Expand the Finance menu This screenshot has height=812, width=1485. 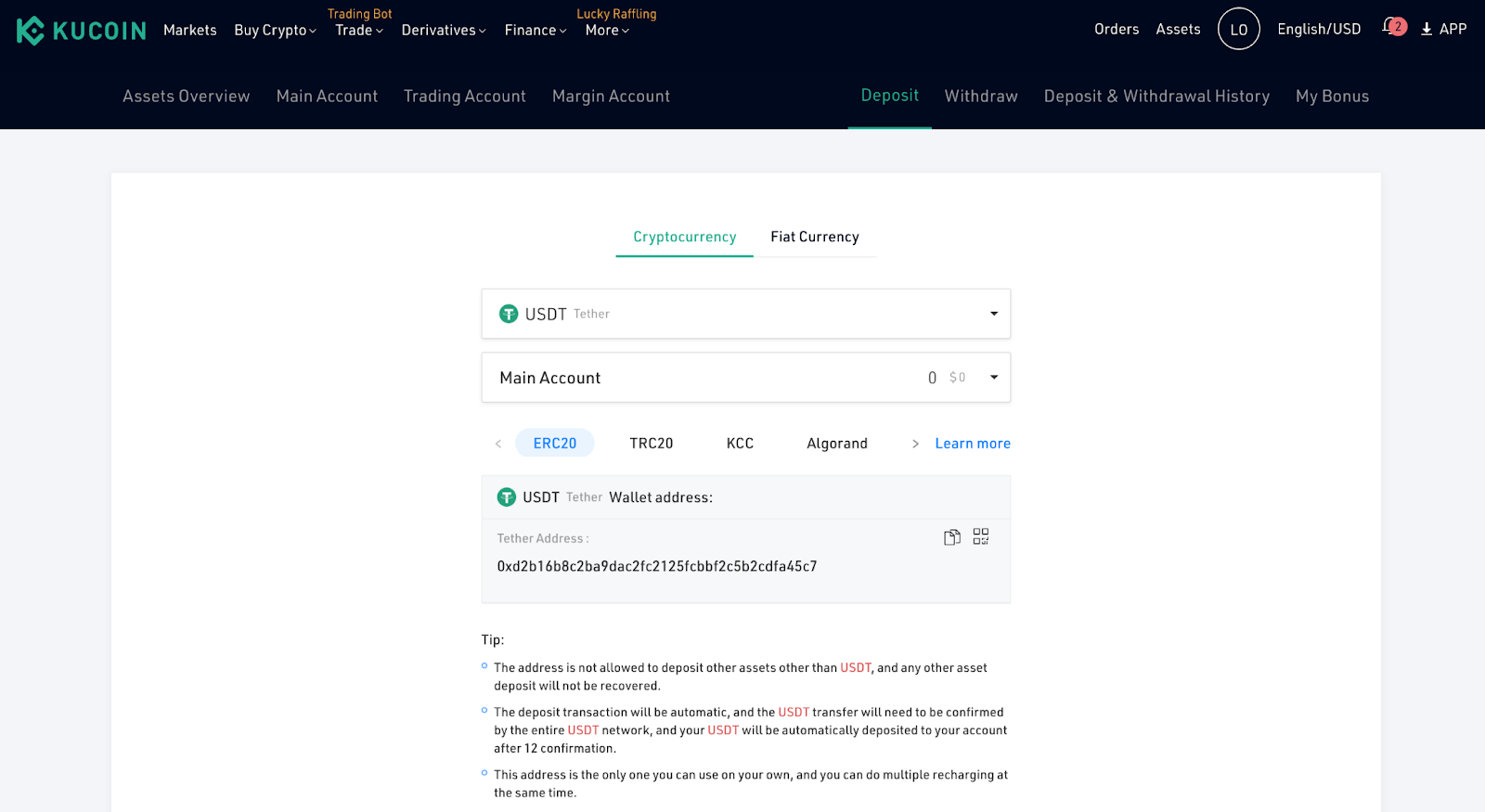pos(536,30)
